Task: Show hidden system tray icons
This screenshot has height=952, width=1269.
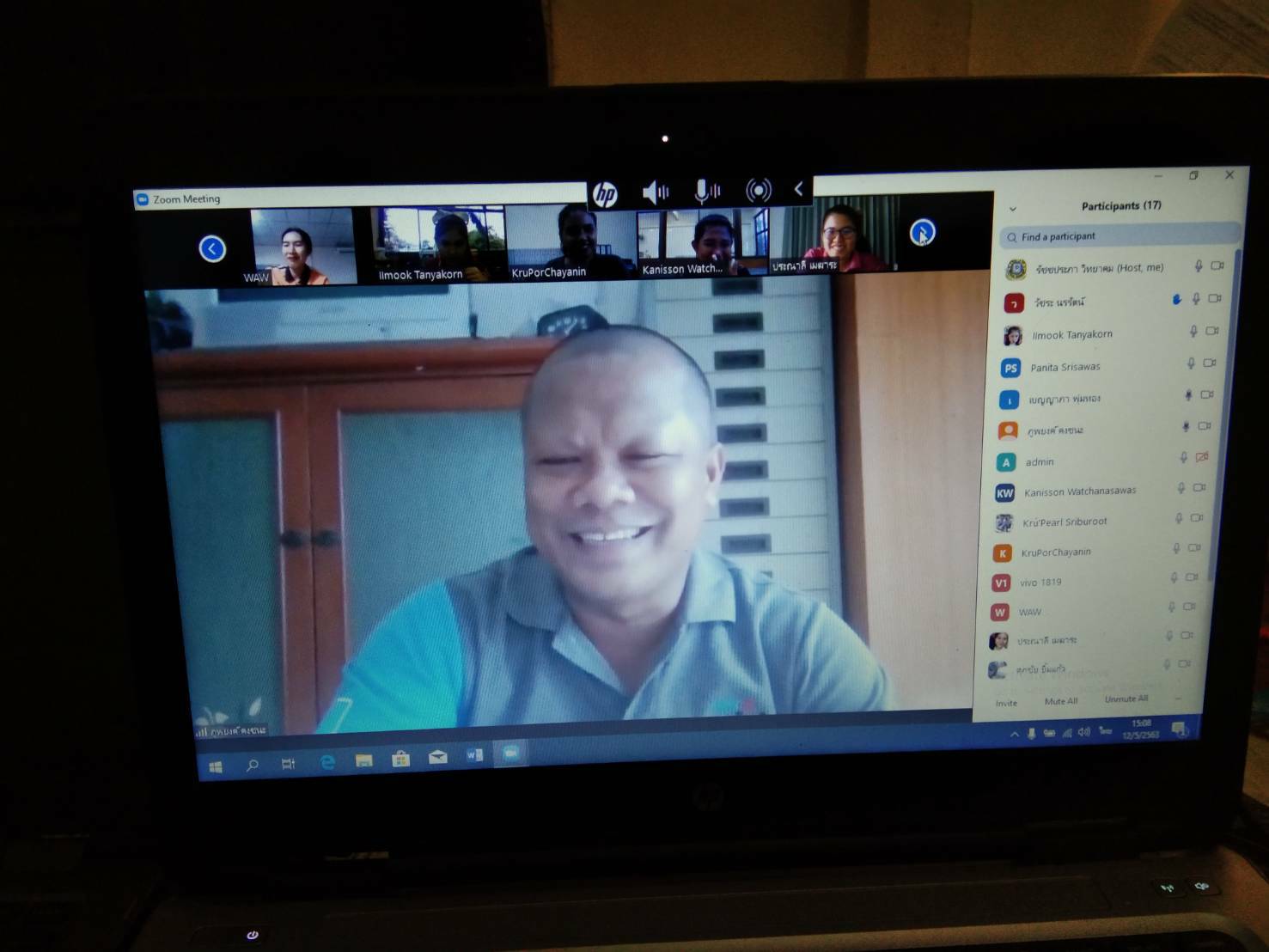Action: pyautogui.click(x=1014, y=734)
